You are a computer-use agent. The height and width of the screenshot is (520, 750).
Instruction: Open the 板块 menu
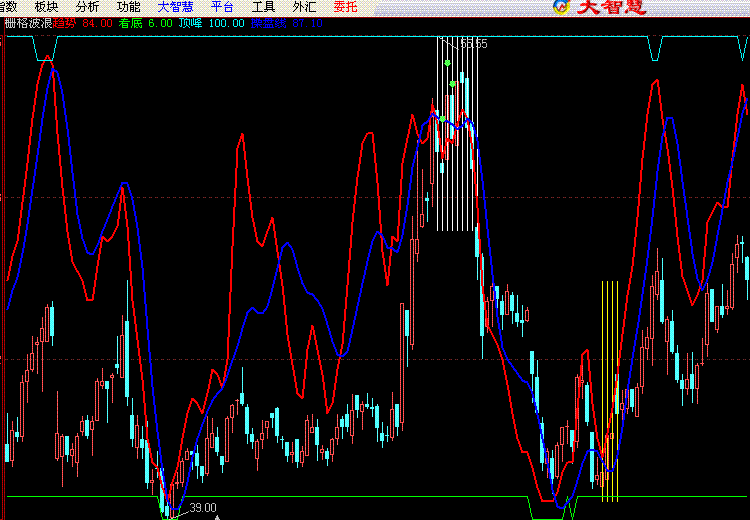(x=47, y=7)
